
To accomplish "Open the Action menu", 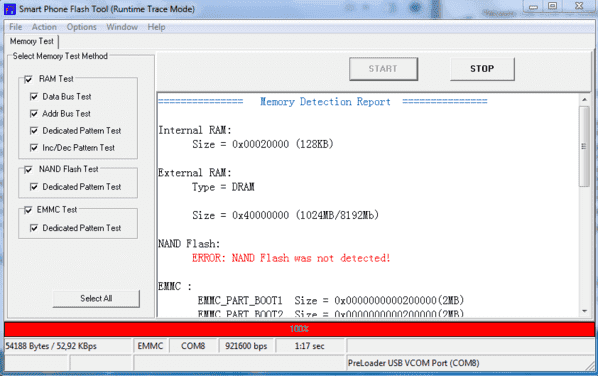I will coord(44,27).
